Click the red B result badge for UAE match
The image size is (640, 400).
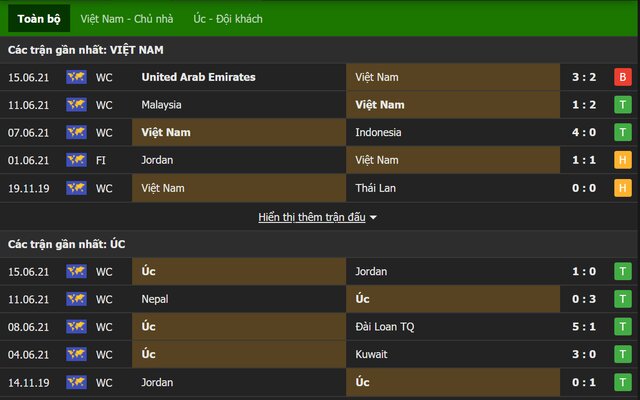point(621,77)
